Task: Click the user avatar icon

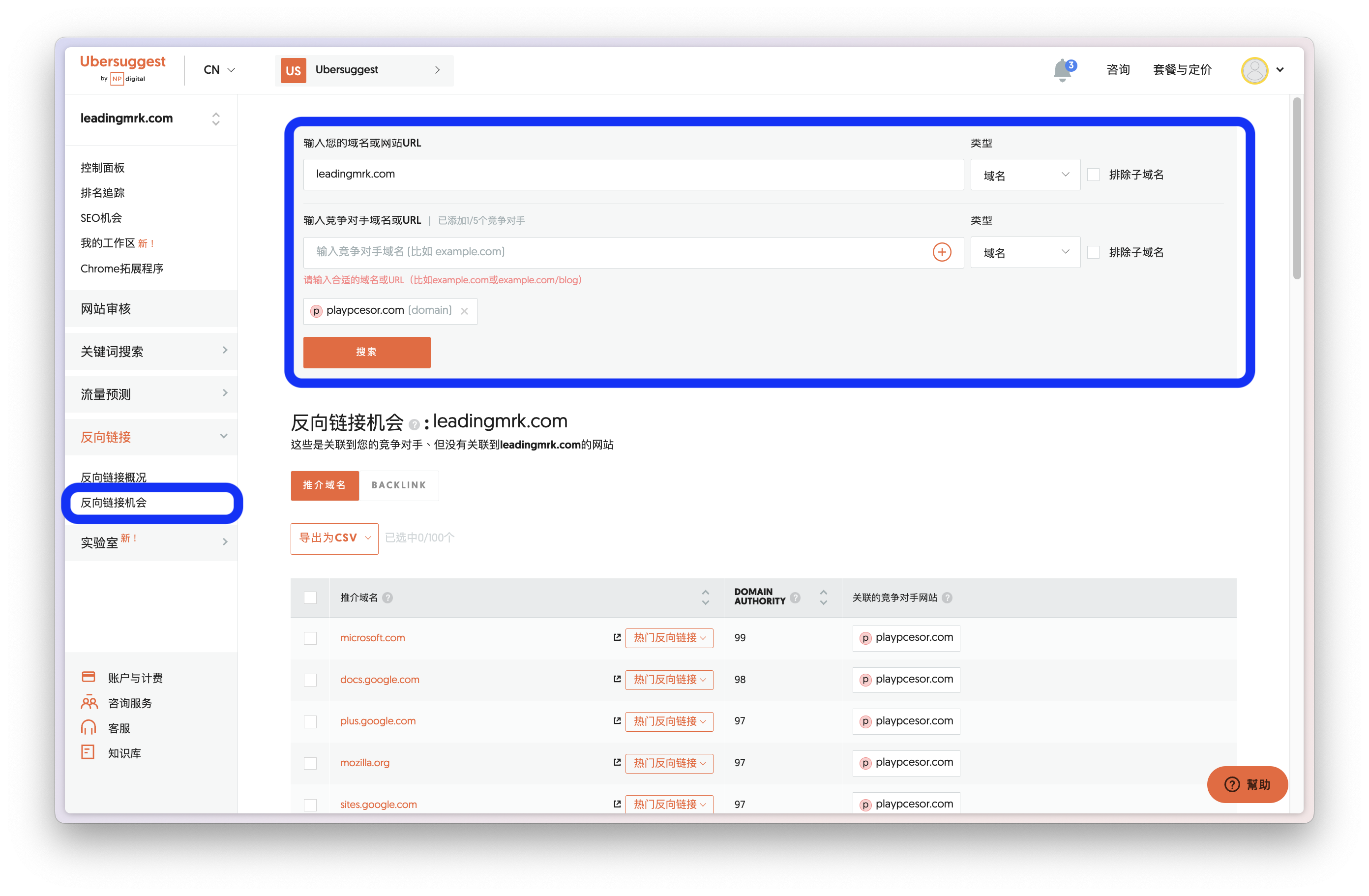Action: [x=1254, y=70]
